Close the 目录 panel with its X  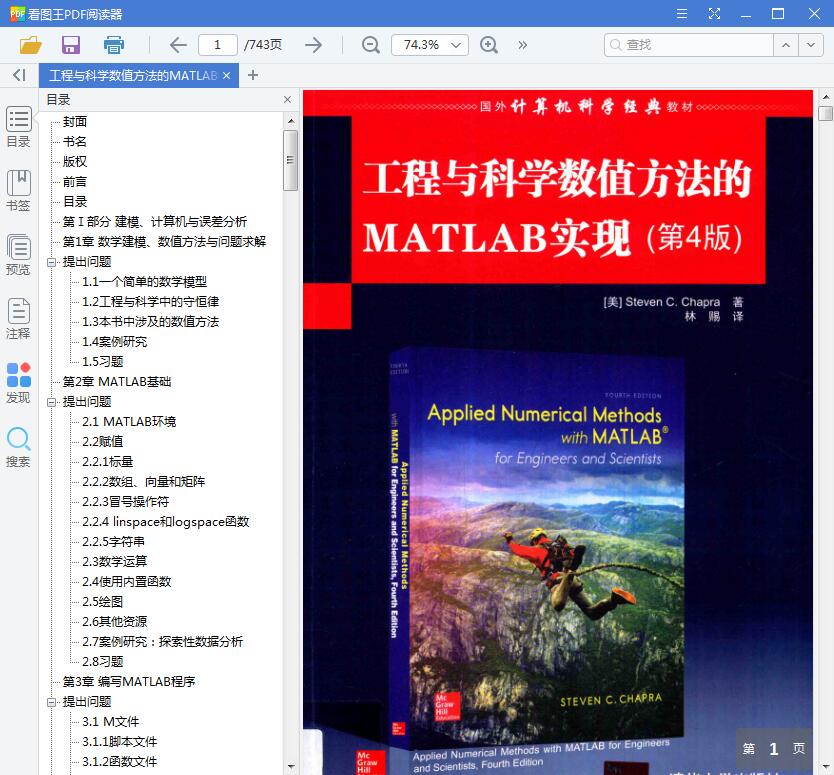click(287, 99)
